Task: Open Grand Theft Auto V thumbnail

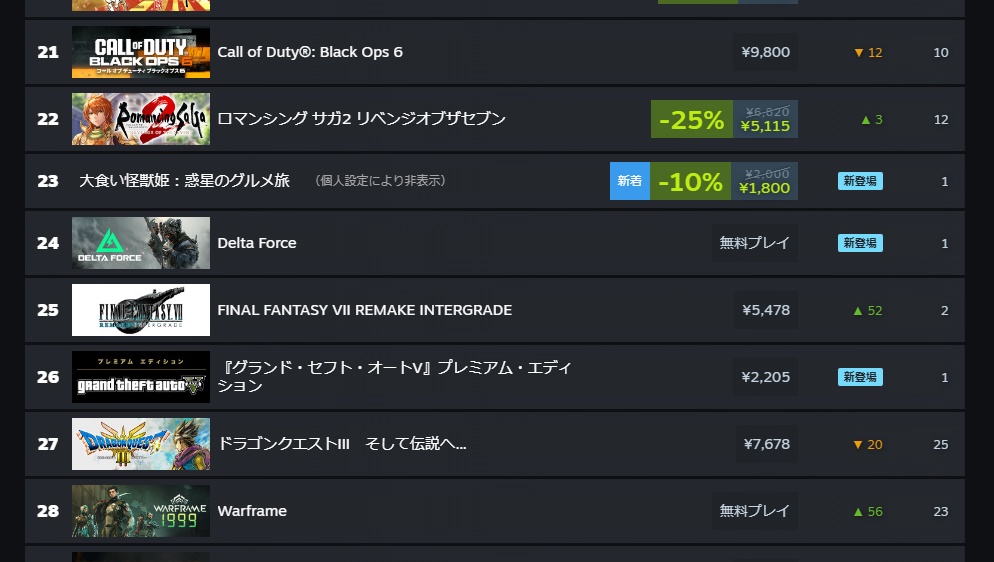Action: 141,377
